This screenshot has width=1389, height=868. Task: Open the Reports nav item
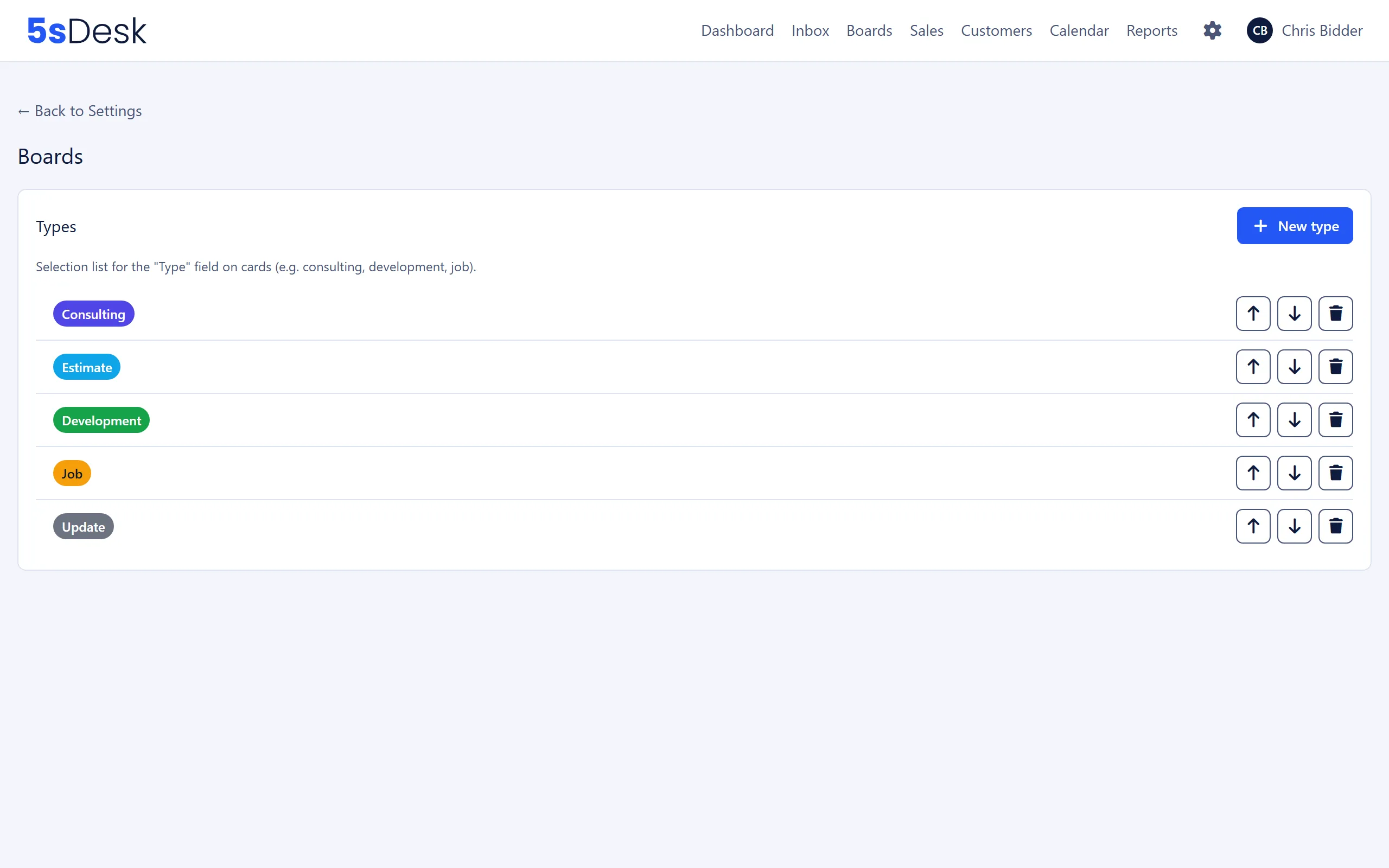[1151, 30]
